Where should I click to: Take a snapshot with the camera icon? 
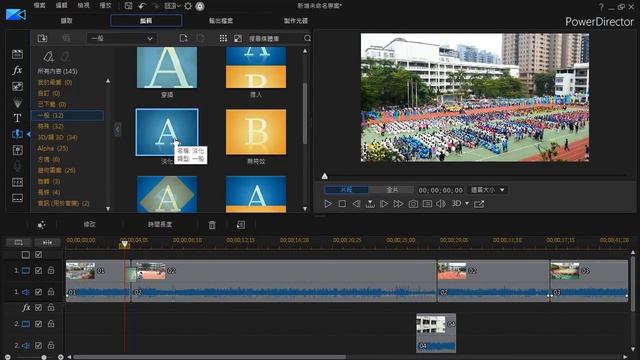413,204
